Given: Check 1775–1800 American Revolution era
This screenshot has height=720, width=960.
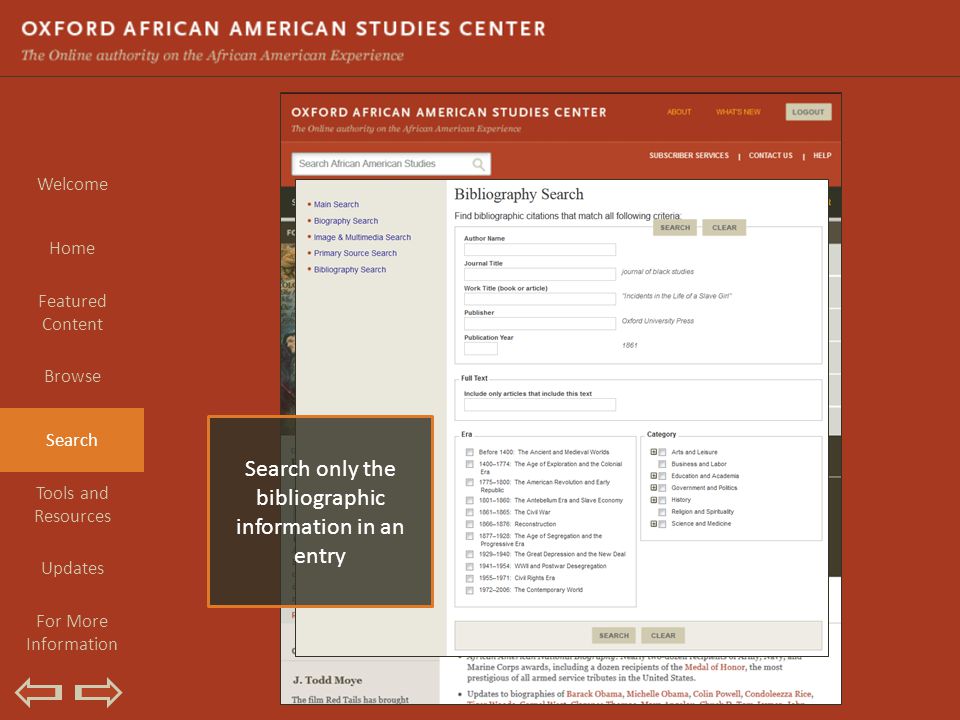Looking at the screenshot, I should [470, 482].
